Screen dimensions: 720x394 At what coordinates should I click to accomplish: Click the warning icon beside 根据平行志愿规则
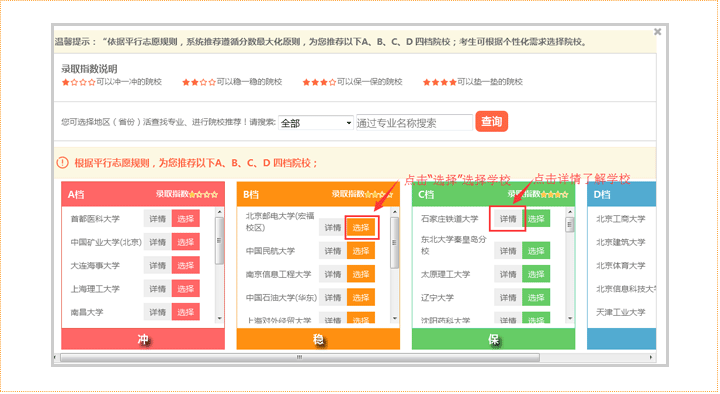click(x=62, y=163)
